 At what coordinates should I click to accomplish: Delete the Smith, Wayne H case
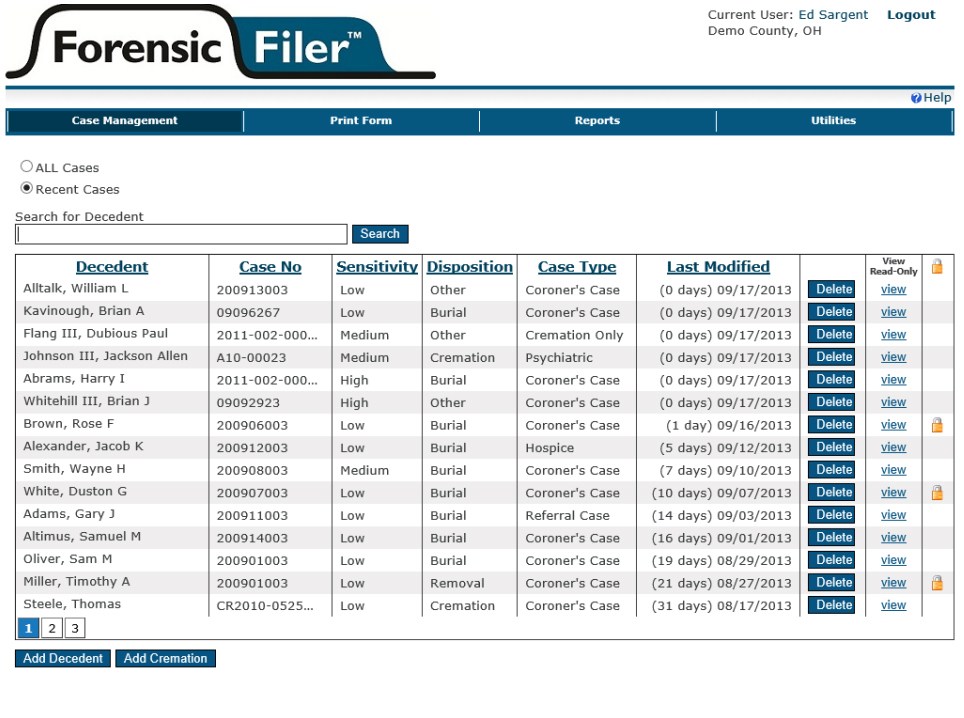click(x=832, y=470)
